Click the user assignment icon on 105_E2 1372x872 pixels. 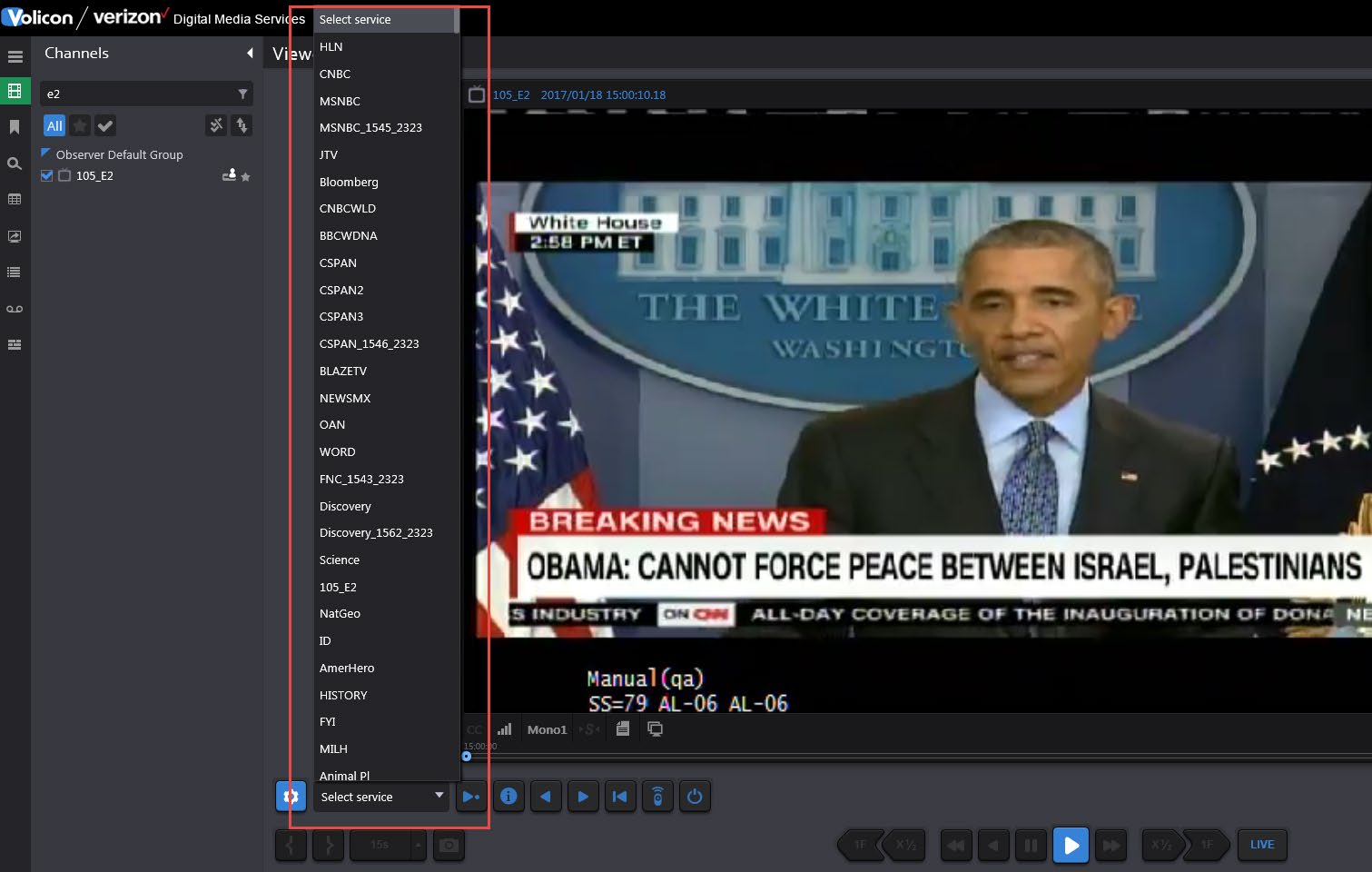coord(230,174)
